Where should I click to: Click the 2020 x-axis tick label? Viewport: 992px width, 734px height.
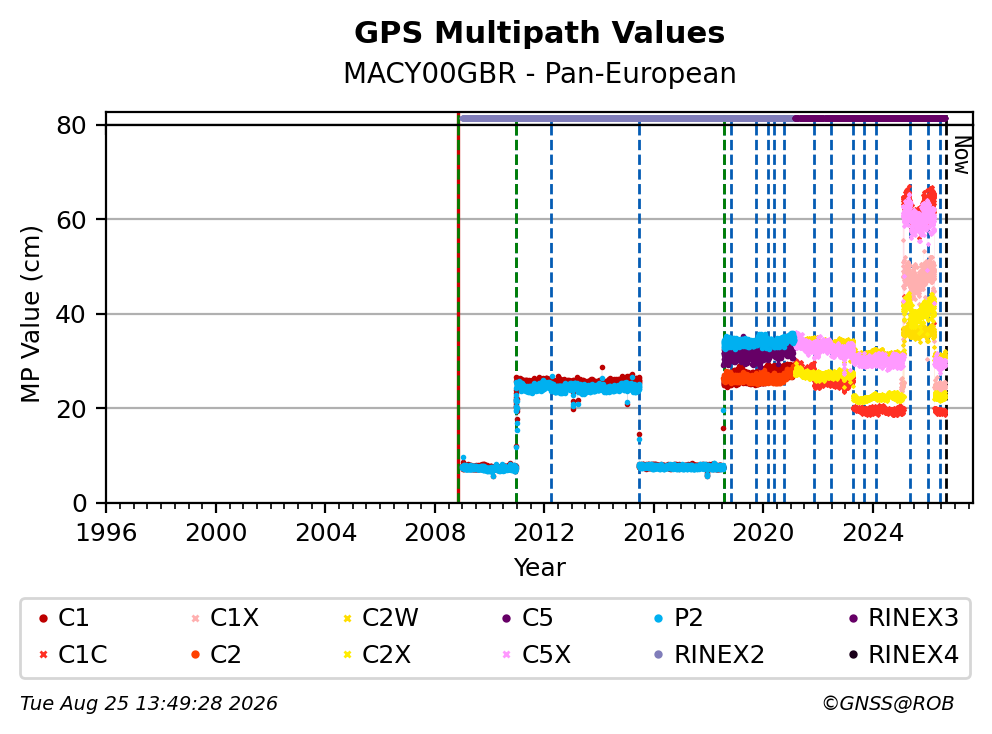(763, 533)
